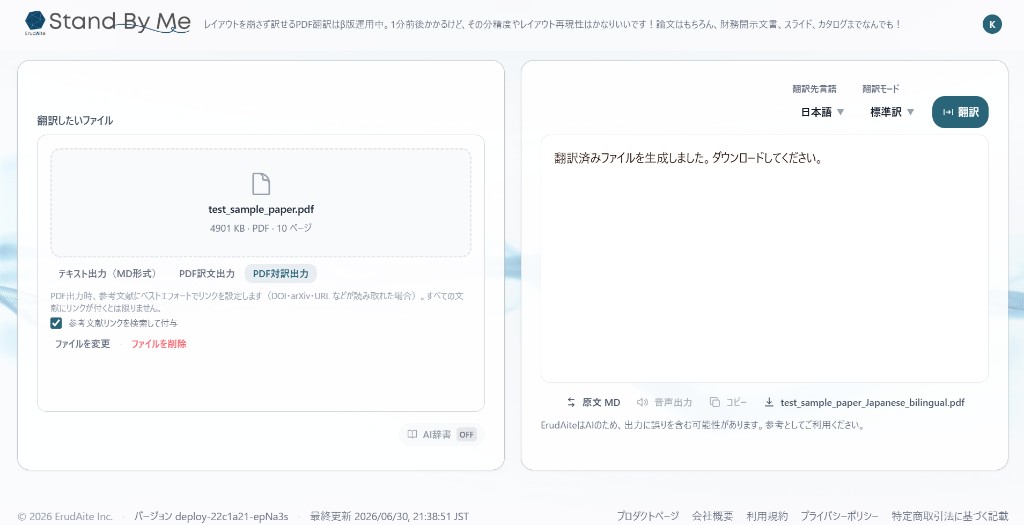Screen dimensions: 1024x525
Task: Toggle the 参考文献リンクを検索して付与 checkbox
Action: [56, 323]
